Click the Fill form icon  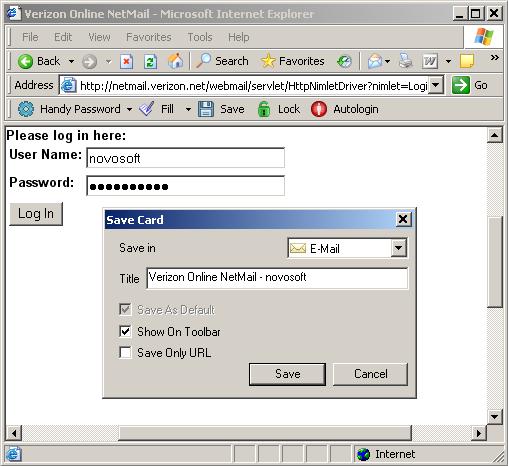[146, 109]
